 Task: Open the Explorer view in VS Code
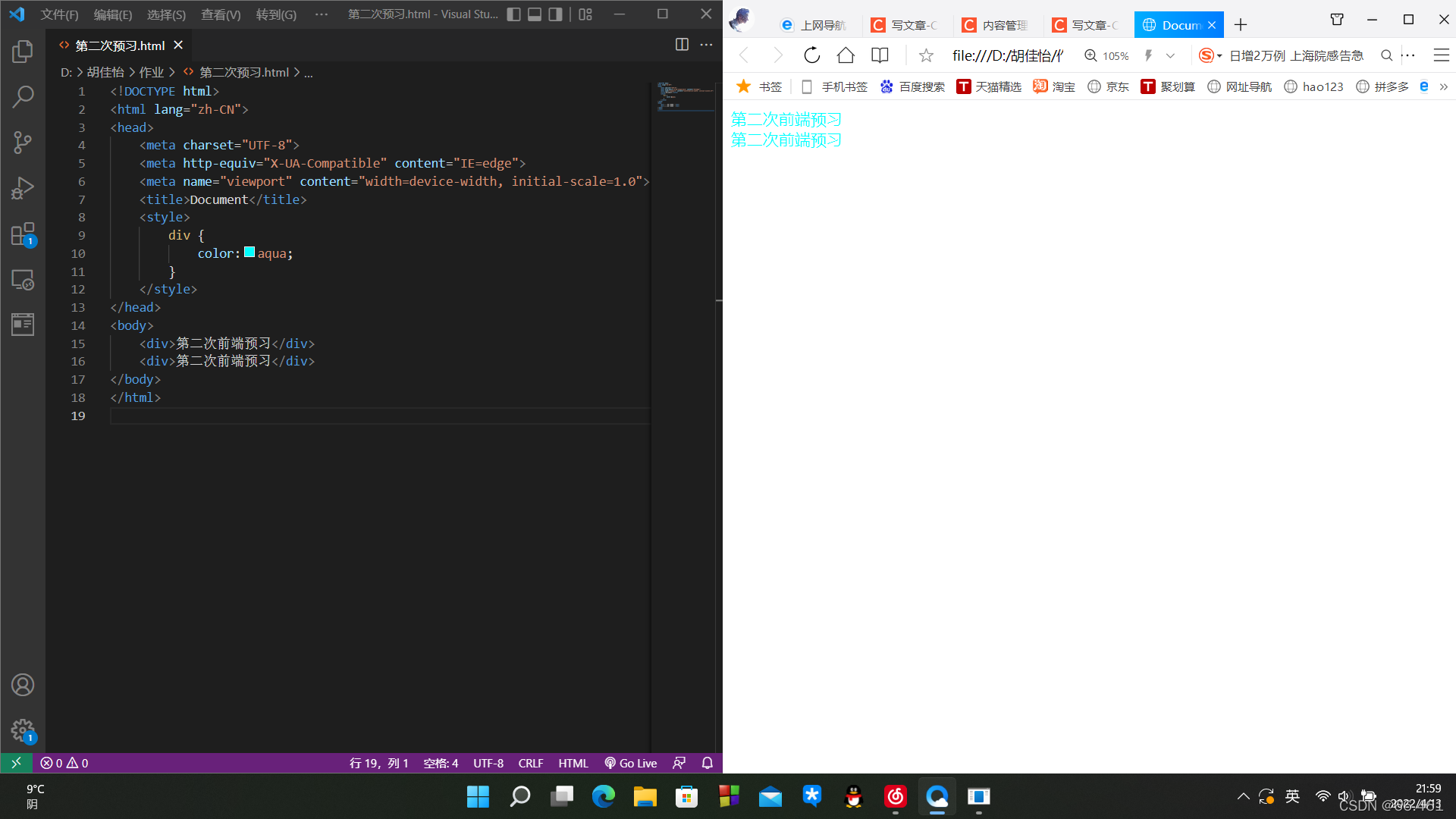click(x=23, y=52)
